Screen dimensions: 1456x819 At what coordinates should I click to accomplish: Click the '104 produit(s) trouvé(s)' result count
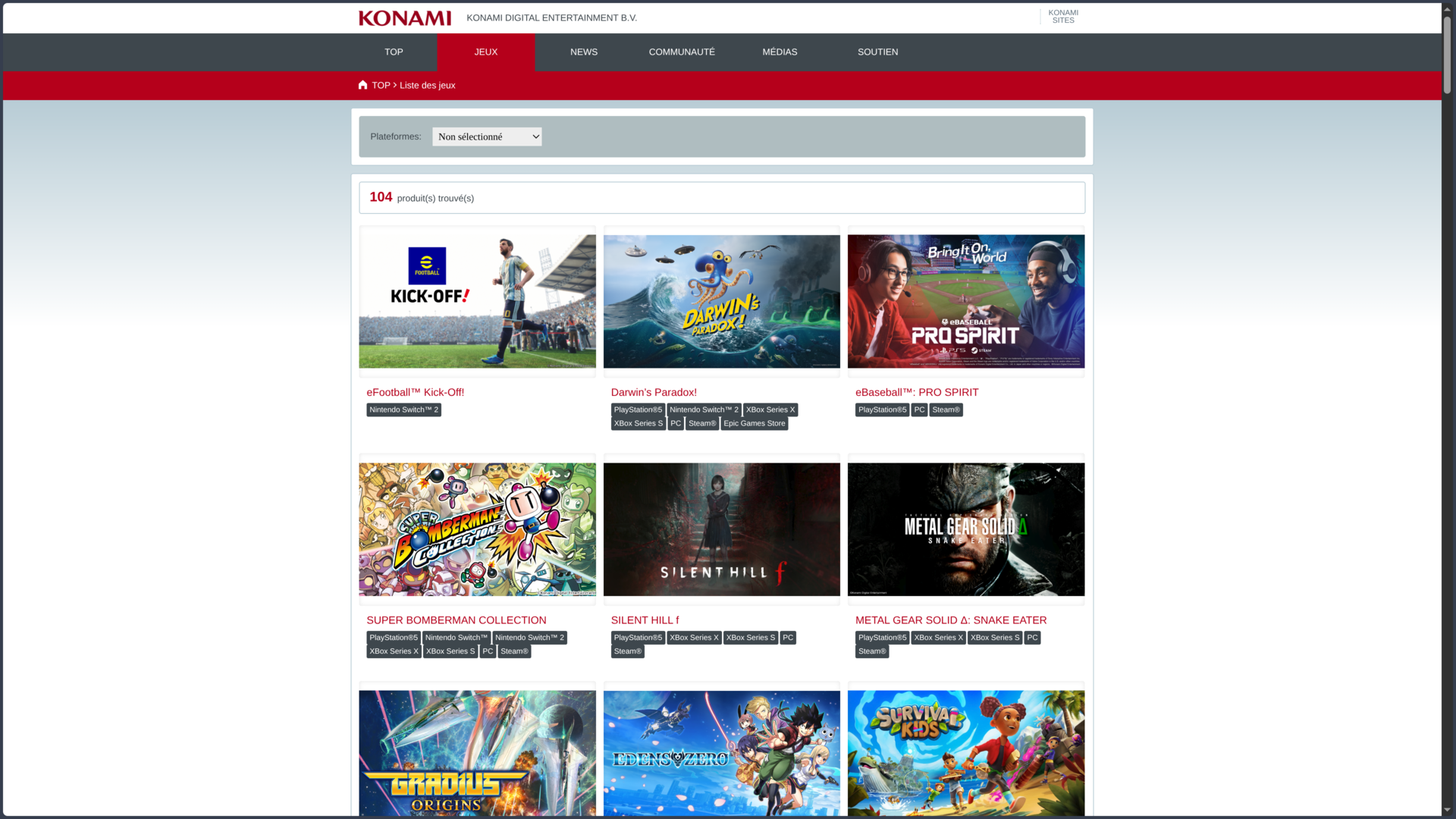[x=422, y=197]
